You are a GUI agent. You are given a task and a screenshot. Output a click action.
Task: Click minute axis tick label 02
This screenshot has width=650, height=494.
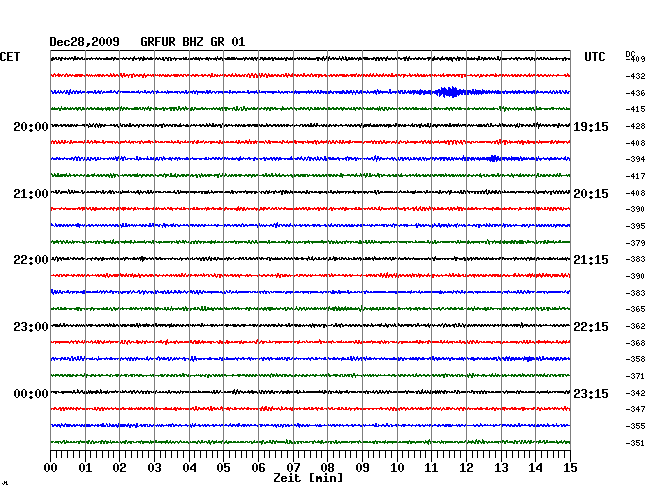coord(119,468)
